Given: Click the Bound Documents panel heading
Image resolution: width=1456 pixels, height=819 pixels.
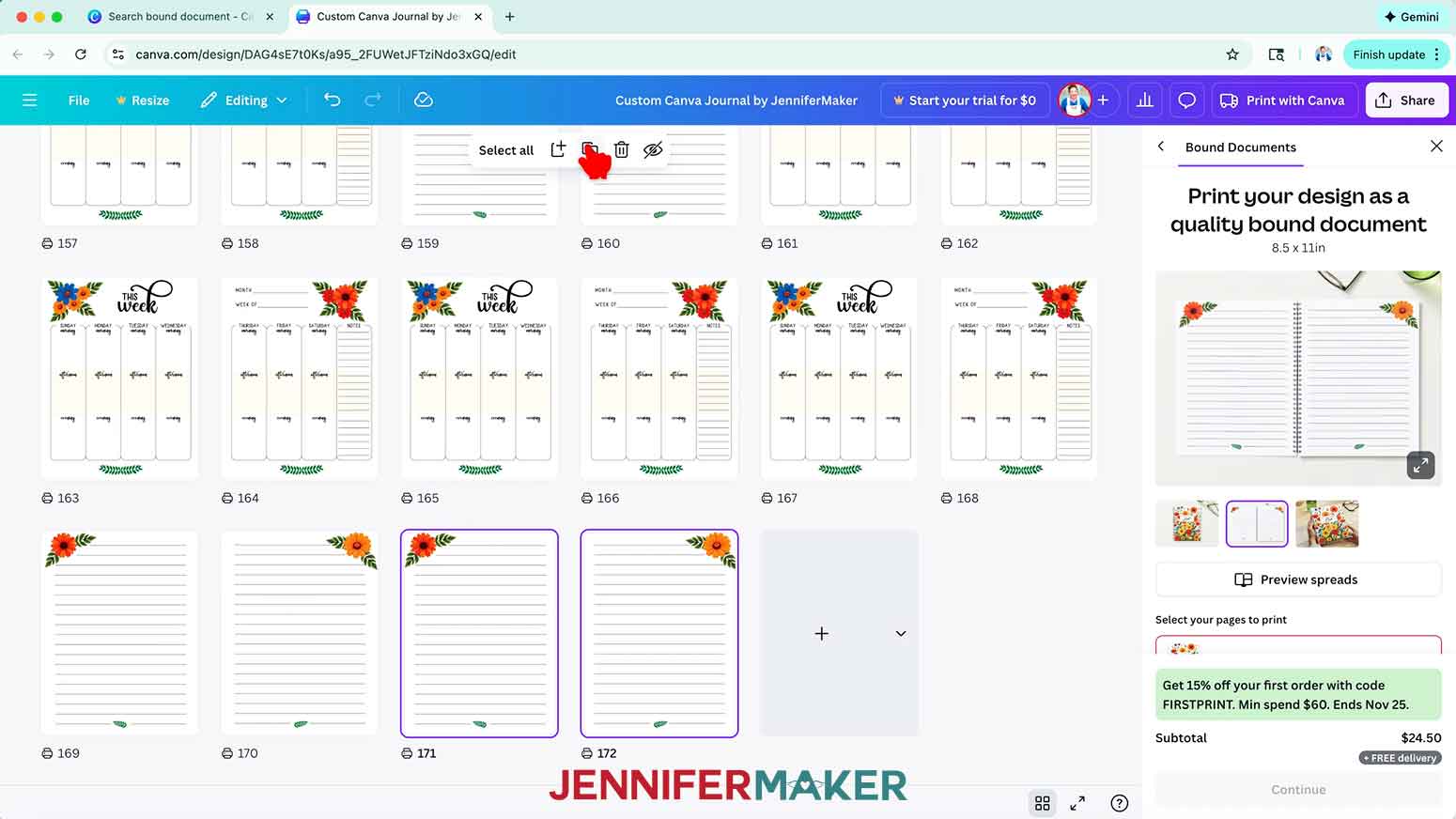Looking at the screenshot, I should pyautogui.click(x=1240, y=147).
